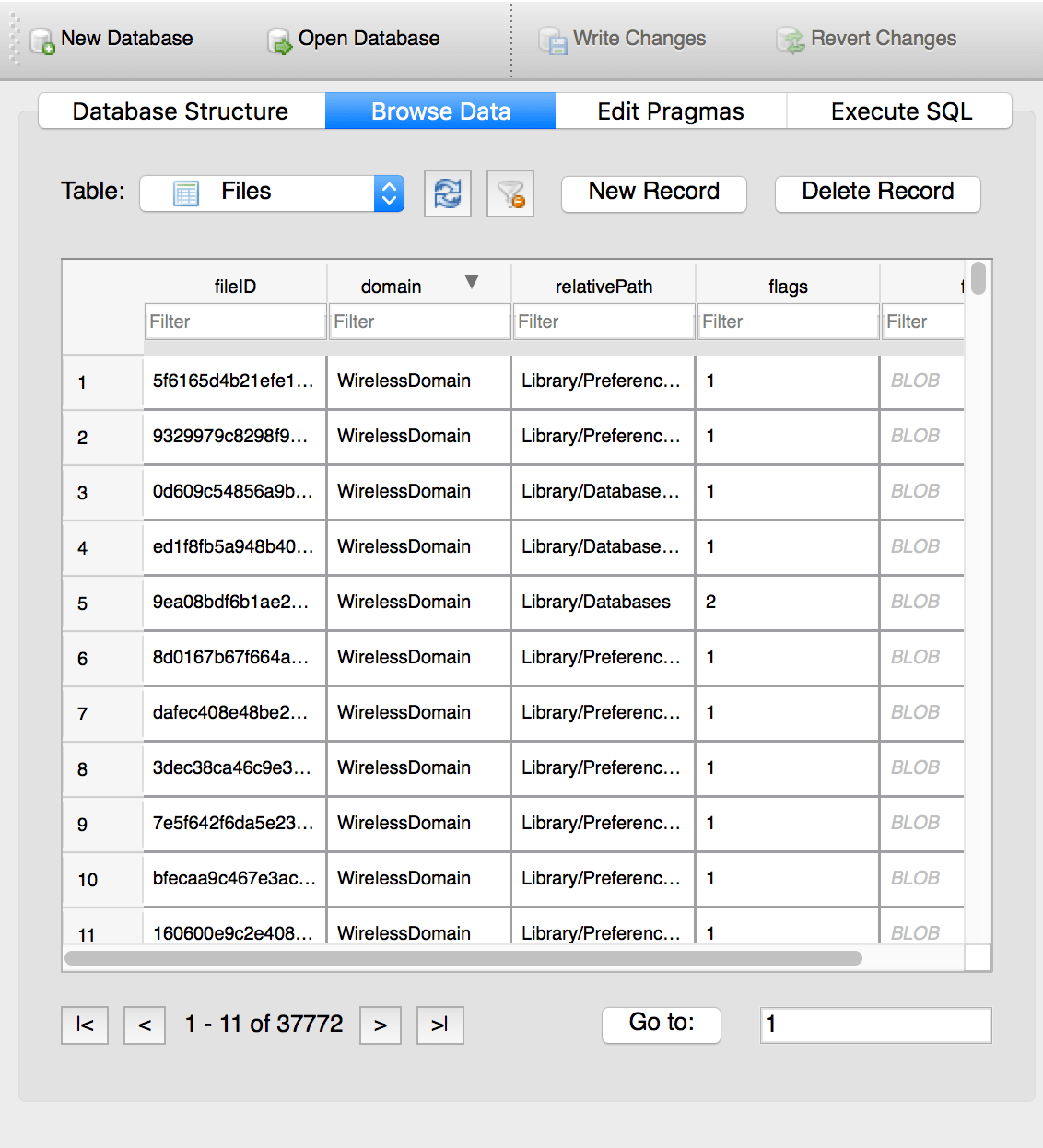This screenshot has width=1043, height=1148.
Task: Click the domain Filter field
Action: [x=419, y=321]
